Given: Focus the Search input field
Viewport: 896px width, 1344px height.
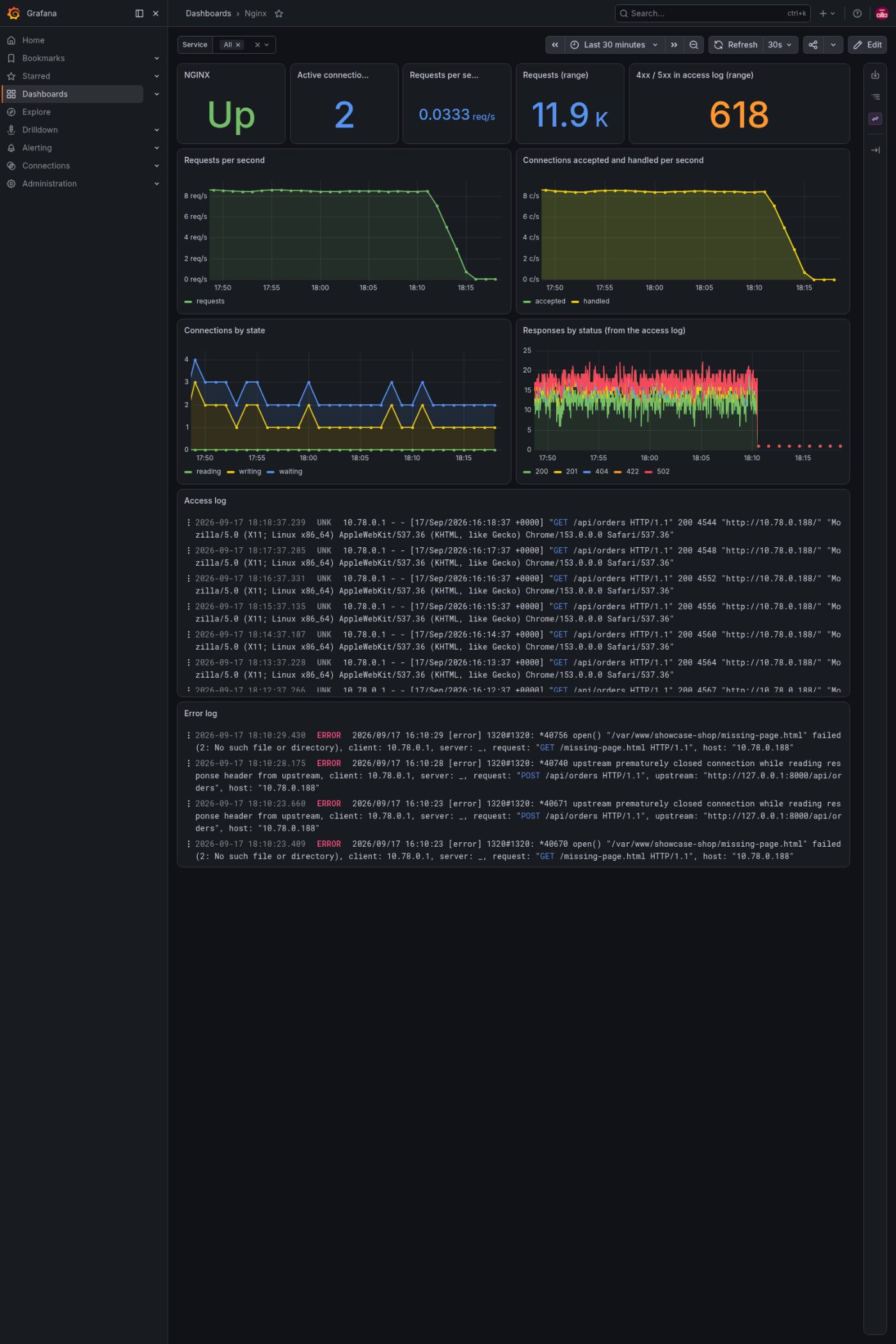Looking at the screenshot, I should [712, 13].
